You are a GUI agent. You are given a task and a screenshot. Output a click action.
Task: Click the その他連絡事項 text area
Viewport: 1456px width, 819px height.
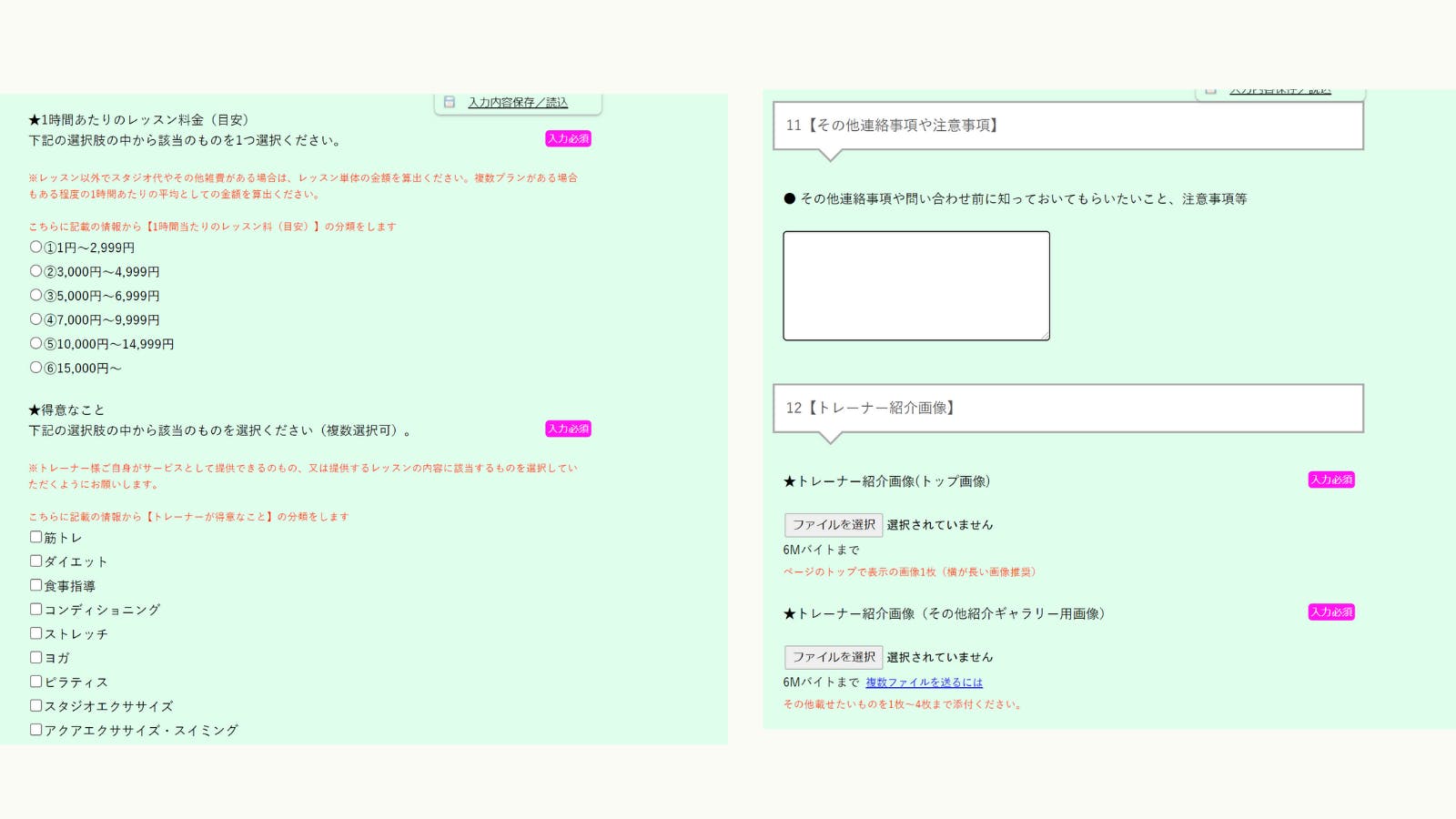[x=915, y=286]
